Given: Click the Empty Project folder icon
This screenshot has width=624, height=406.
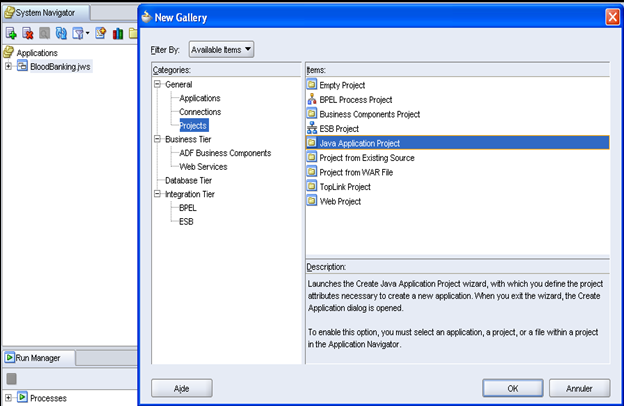Looking at the screenshot, I should (x=312, y=85).
